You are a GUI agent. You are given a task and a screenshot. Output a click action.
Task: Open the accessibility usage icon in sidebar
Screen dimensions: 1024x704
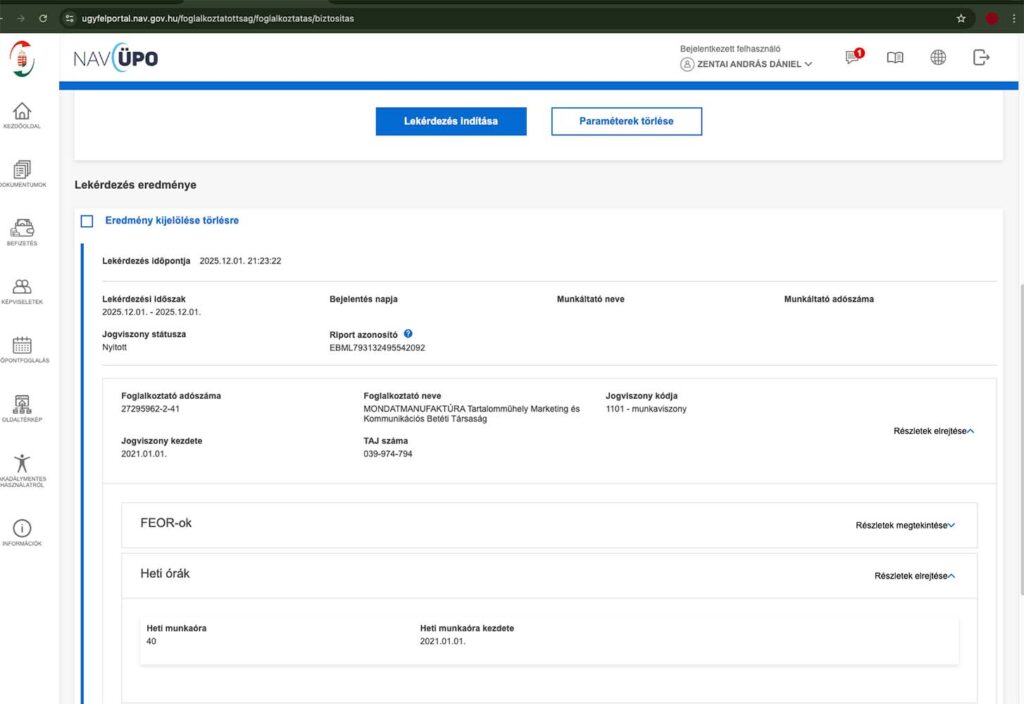point(21,464)
